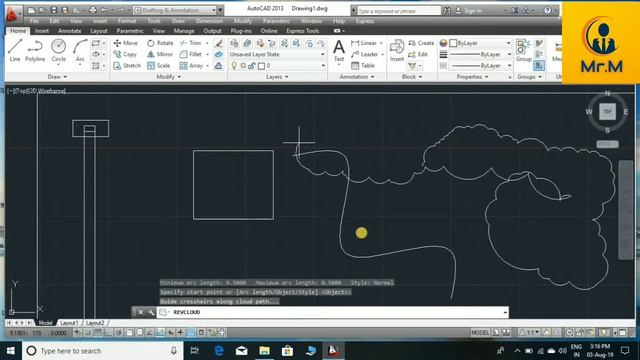This screenshot has width=640, height=360.
Task: Open the annotation scale 1:1 dropdown
Action: [x=529, y=333]
